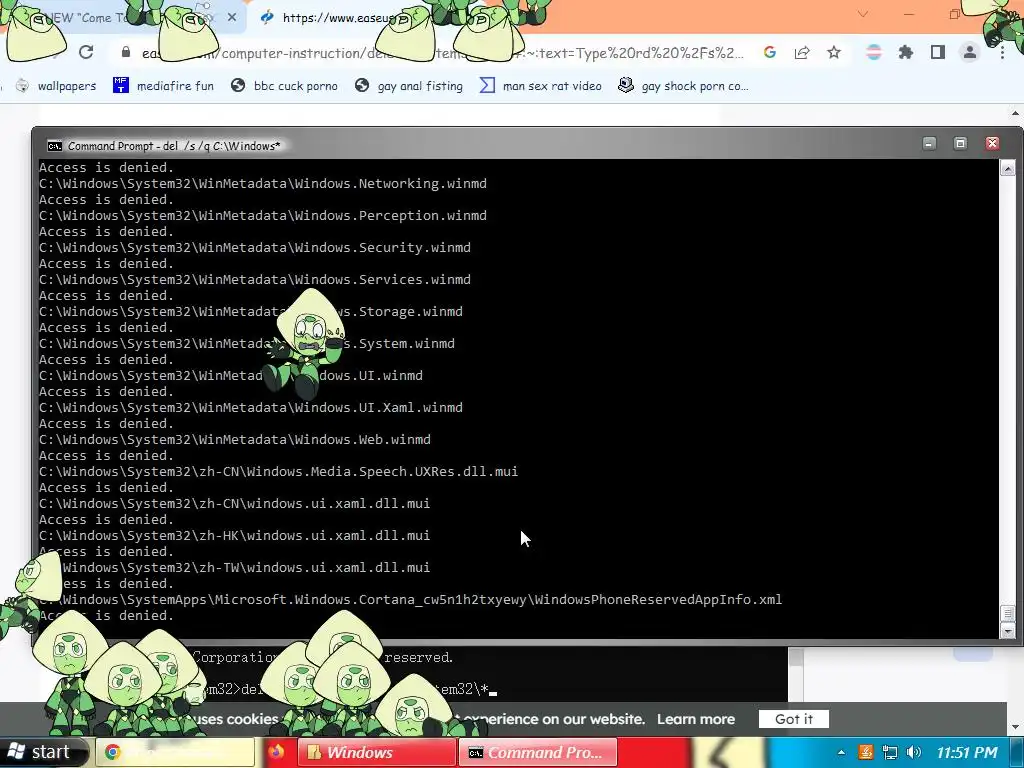1024x768 pixels.
Task: Close the first browser tab
Action: 232,18
